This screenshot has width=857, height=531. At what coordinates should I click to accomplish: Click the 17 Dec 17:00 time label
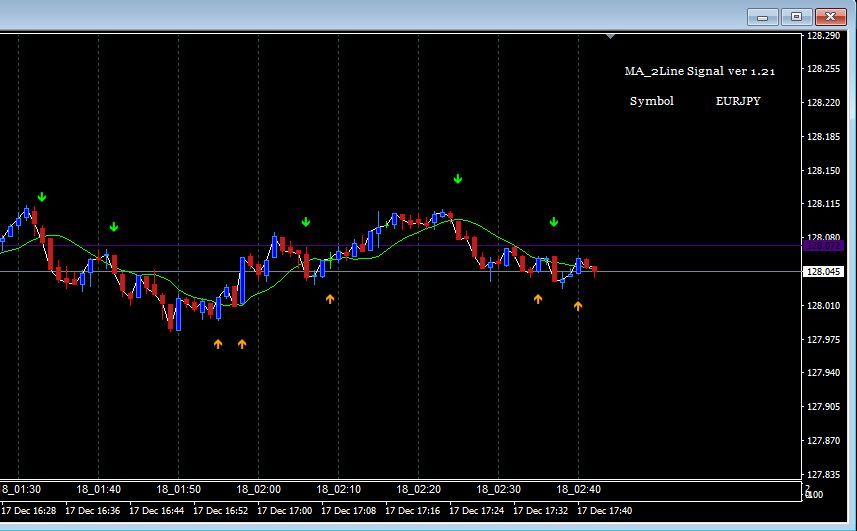point(284,510)
